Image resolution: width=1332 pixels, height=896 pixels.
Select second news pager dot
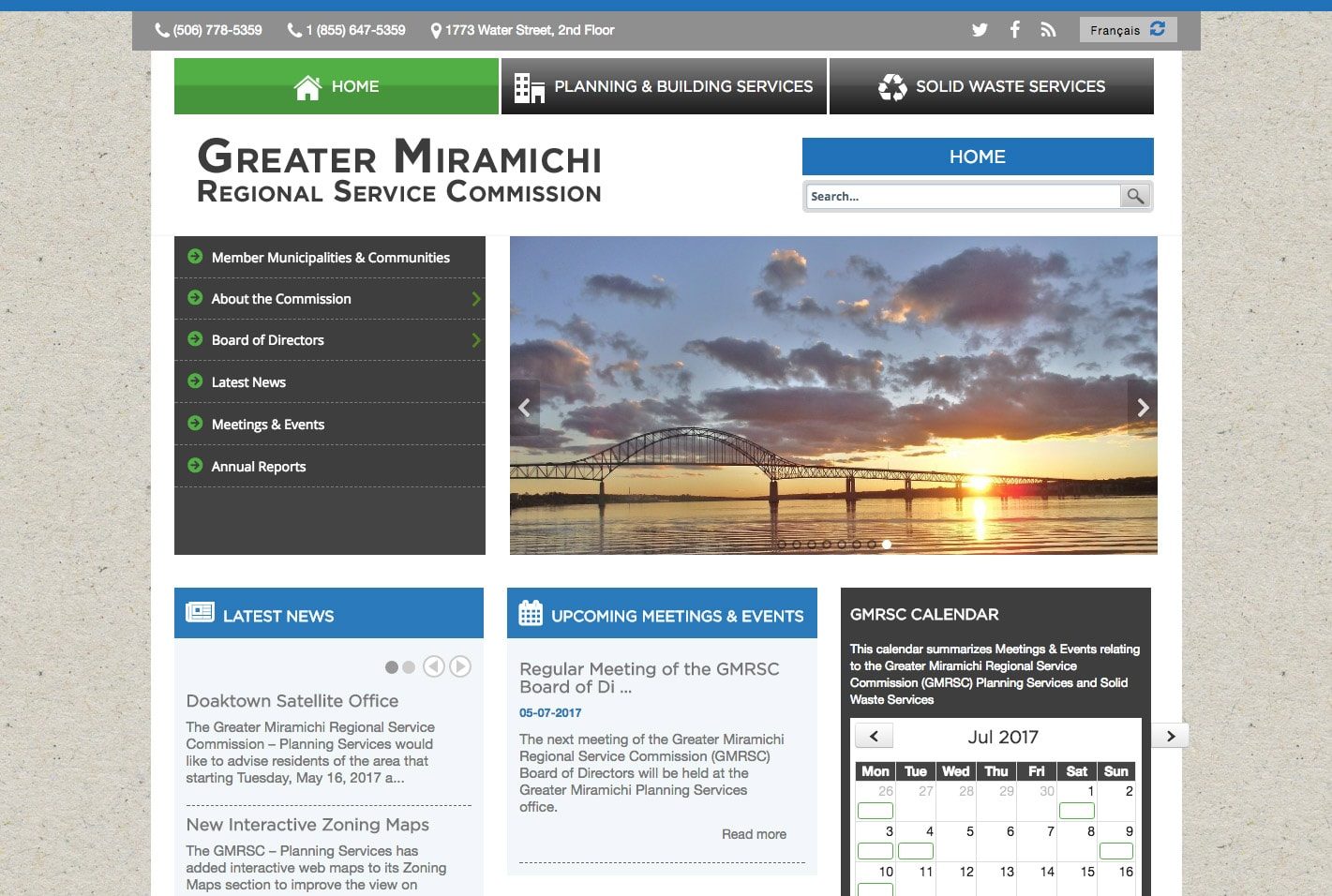(x=409, y=667)
